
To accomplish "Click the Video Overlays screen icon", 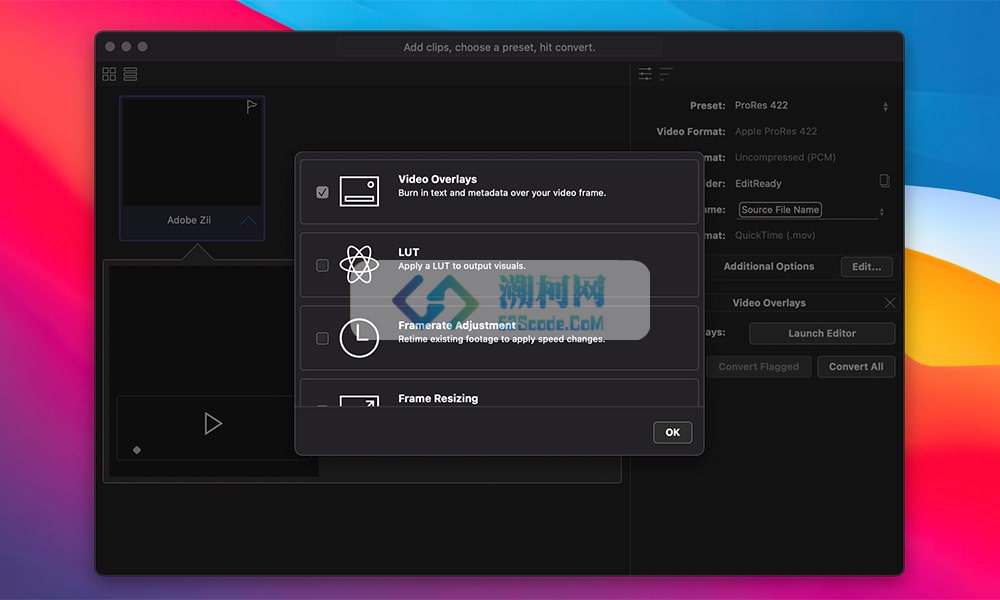I will [359, 191].
